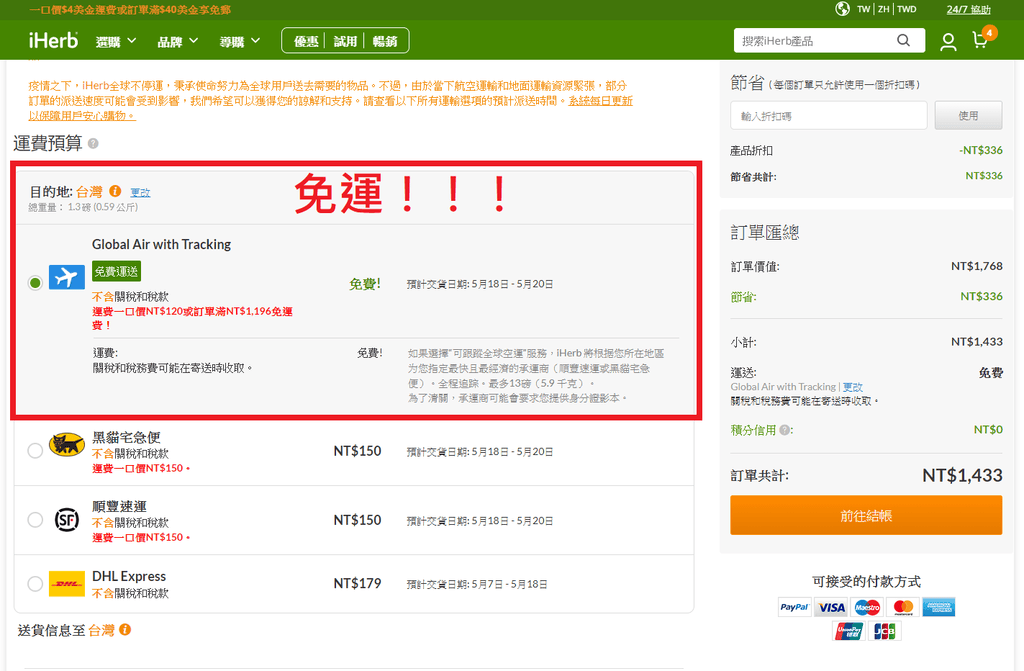Click the 台灣 destination text

tap(89, 191)
